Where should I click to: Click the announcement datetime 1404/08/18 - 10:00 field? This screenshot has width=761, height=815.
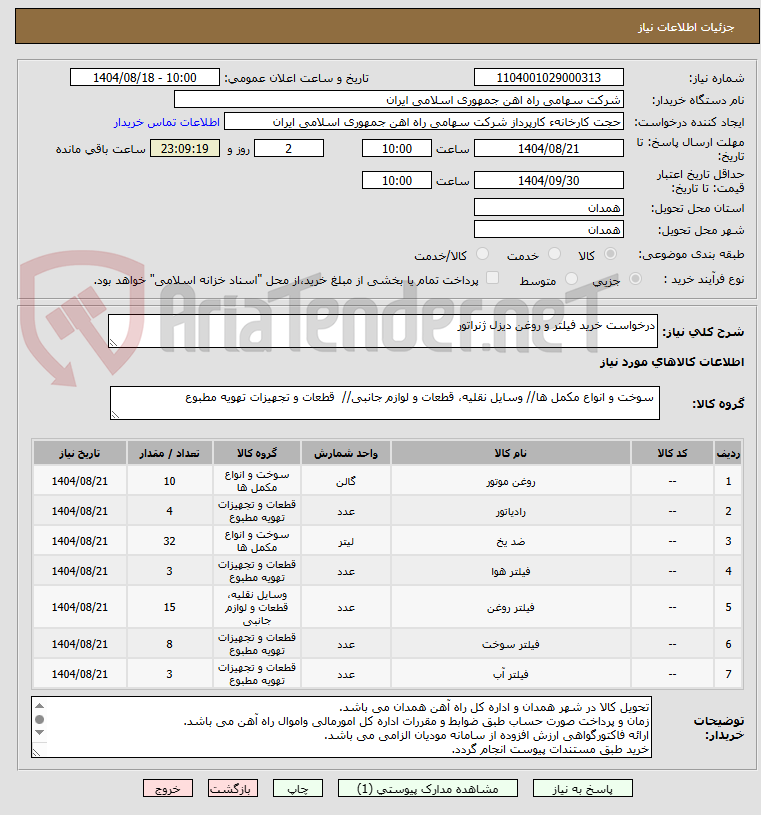(145, 77)
